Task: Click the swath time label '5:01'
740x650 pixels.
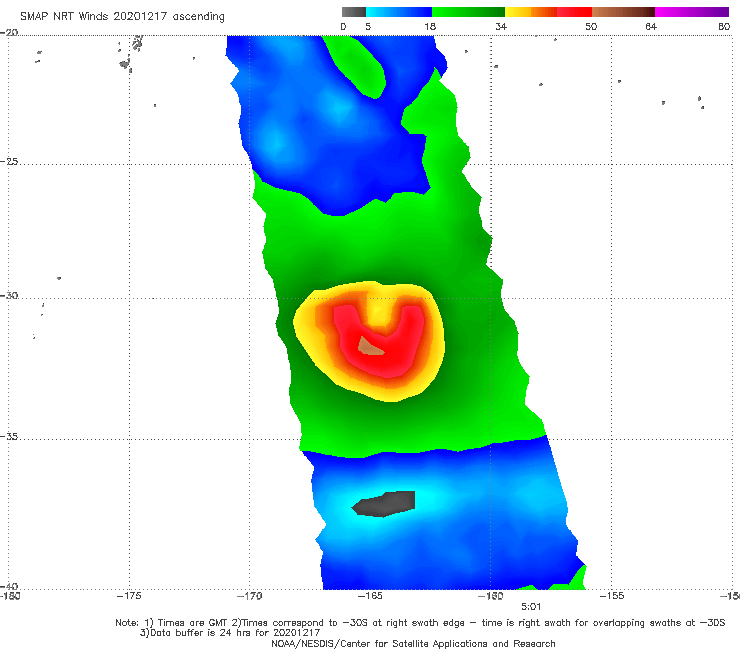Action: click(x=531, y=607)
